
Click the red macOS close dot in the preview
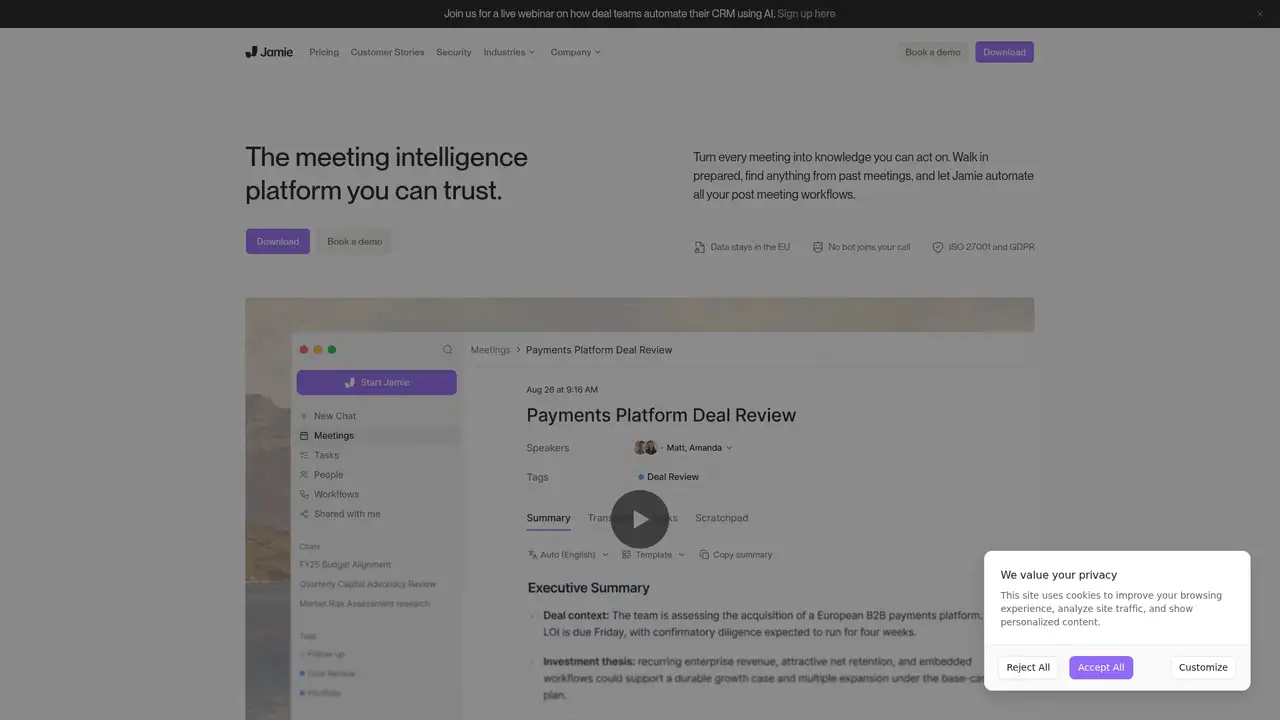(x=304, y=350)
